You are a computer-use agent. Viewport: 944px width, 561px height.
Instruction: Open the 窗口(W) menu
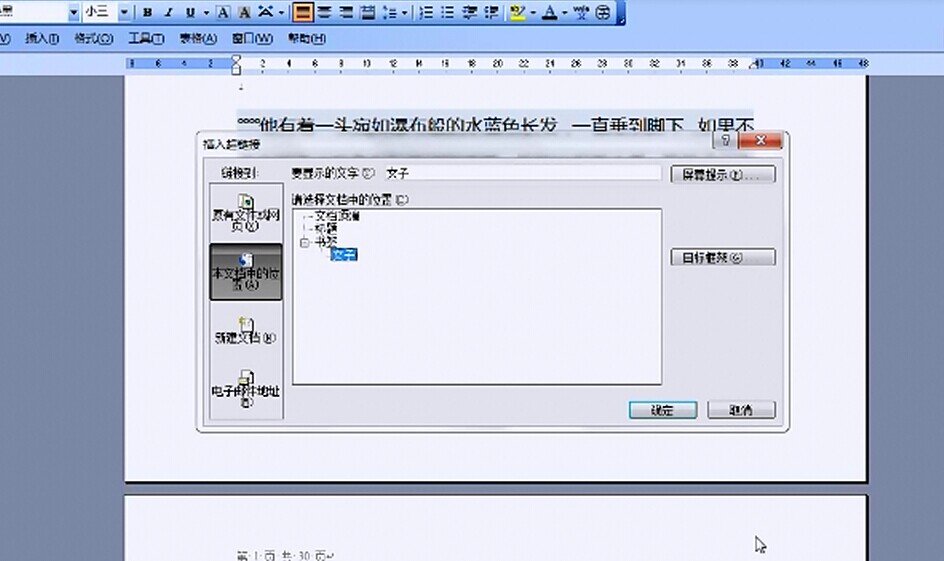[252, 39]
